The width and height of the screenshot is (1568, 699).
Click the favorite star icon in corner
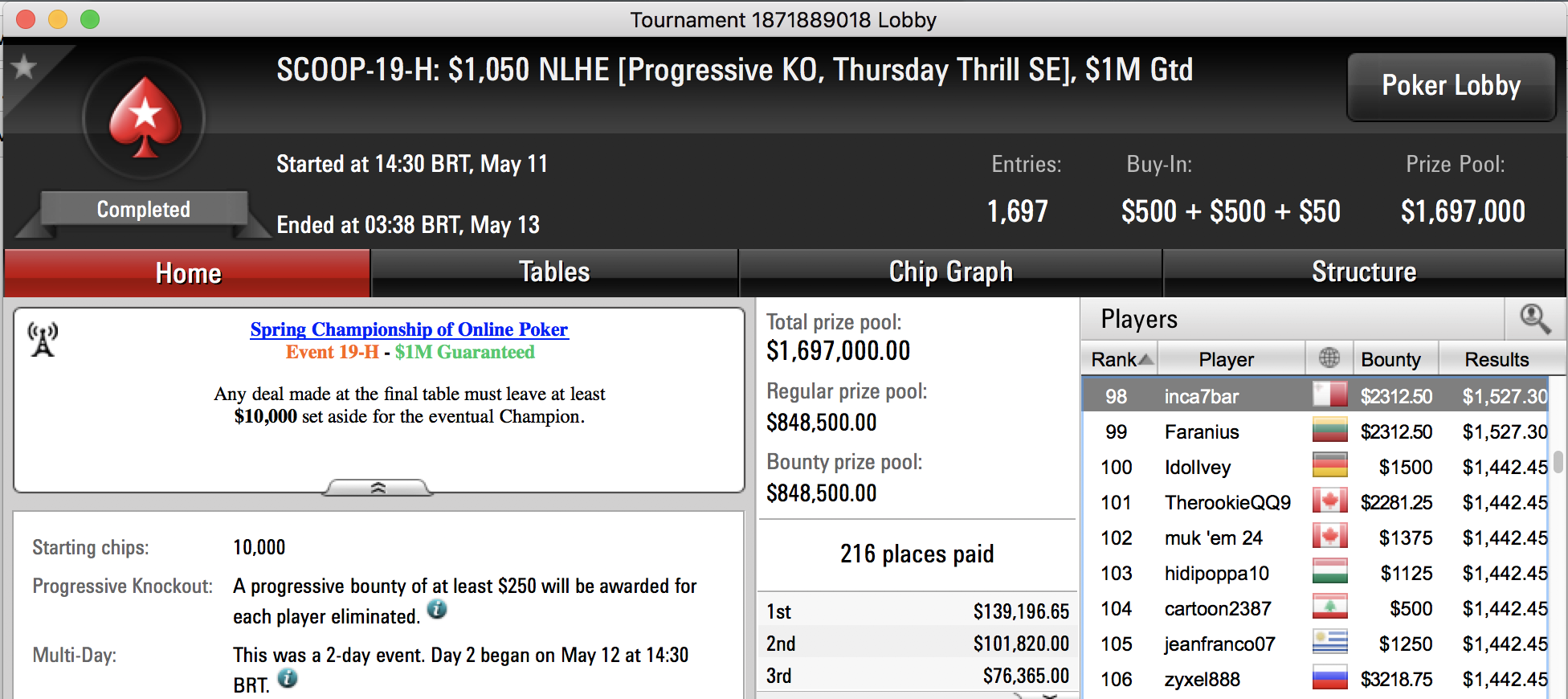24,67
